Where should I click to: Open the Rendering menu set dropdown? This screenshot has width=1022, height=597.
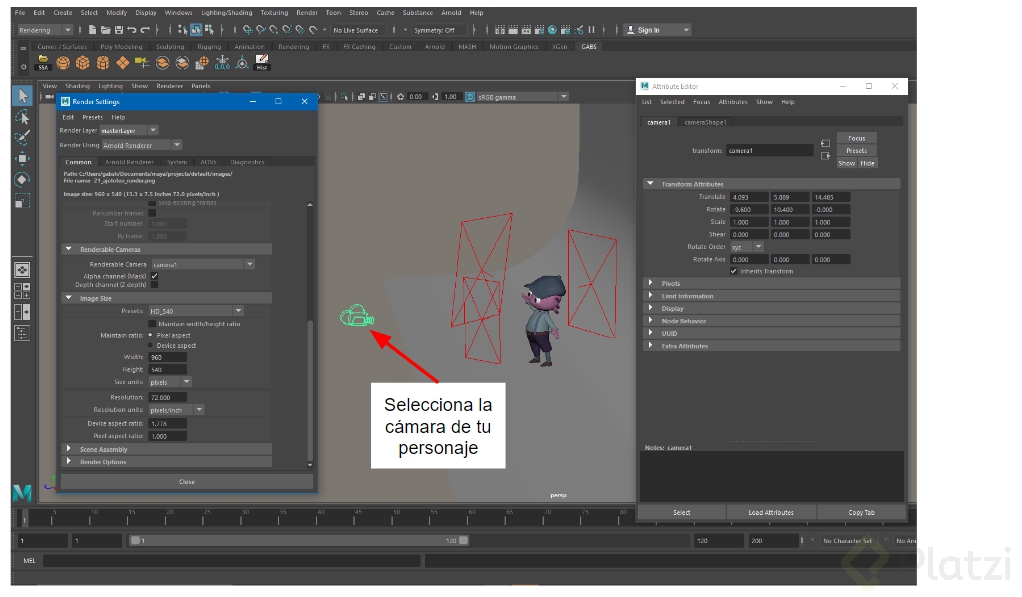(44, 30)
